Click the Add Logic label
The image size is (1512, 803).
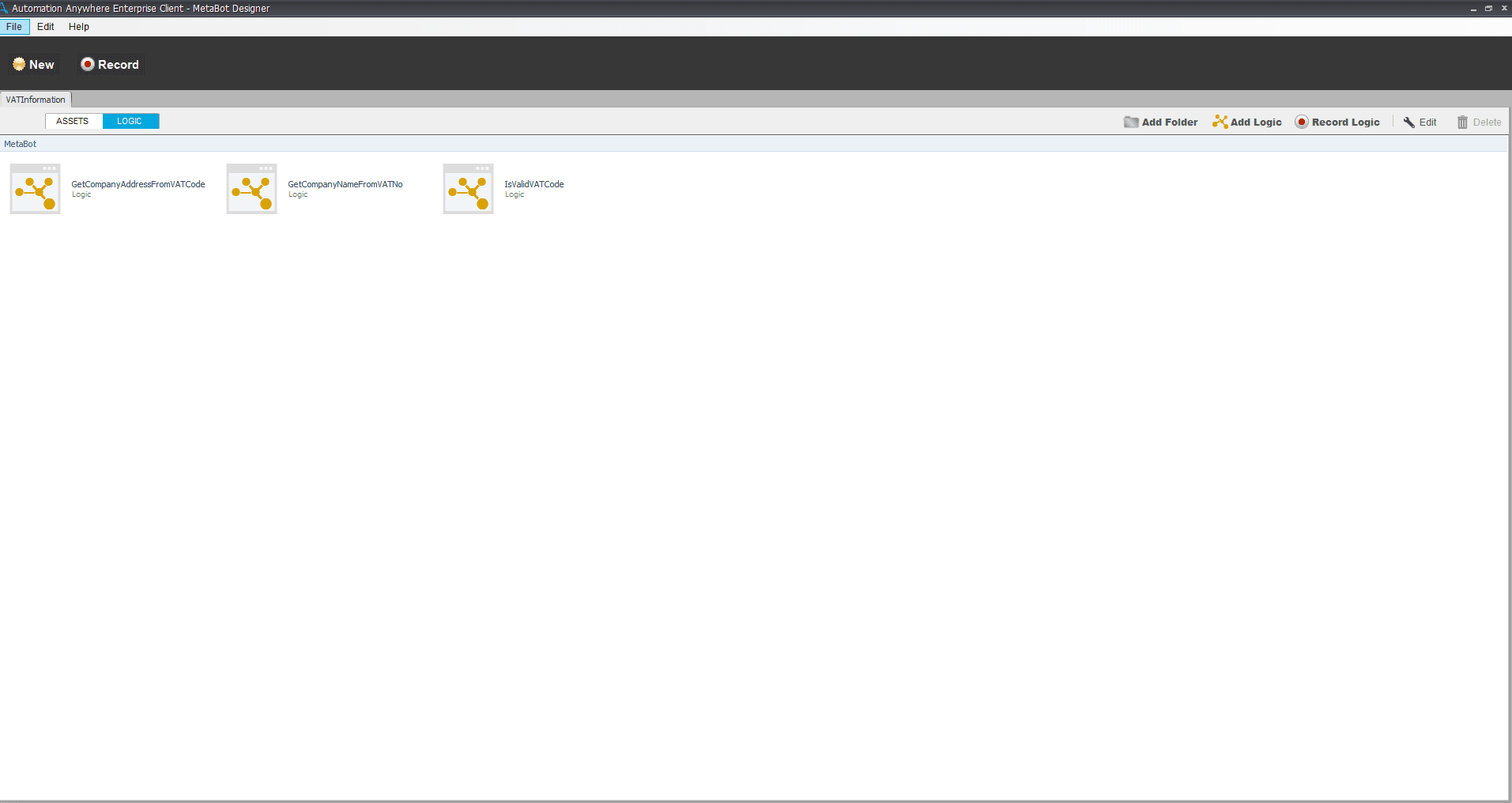[1256, 122]
